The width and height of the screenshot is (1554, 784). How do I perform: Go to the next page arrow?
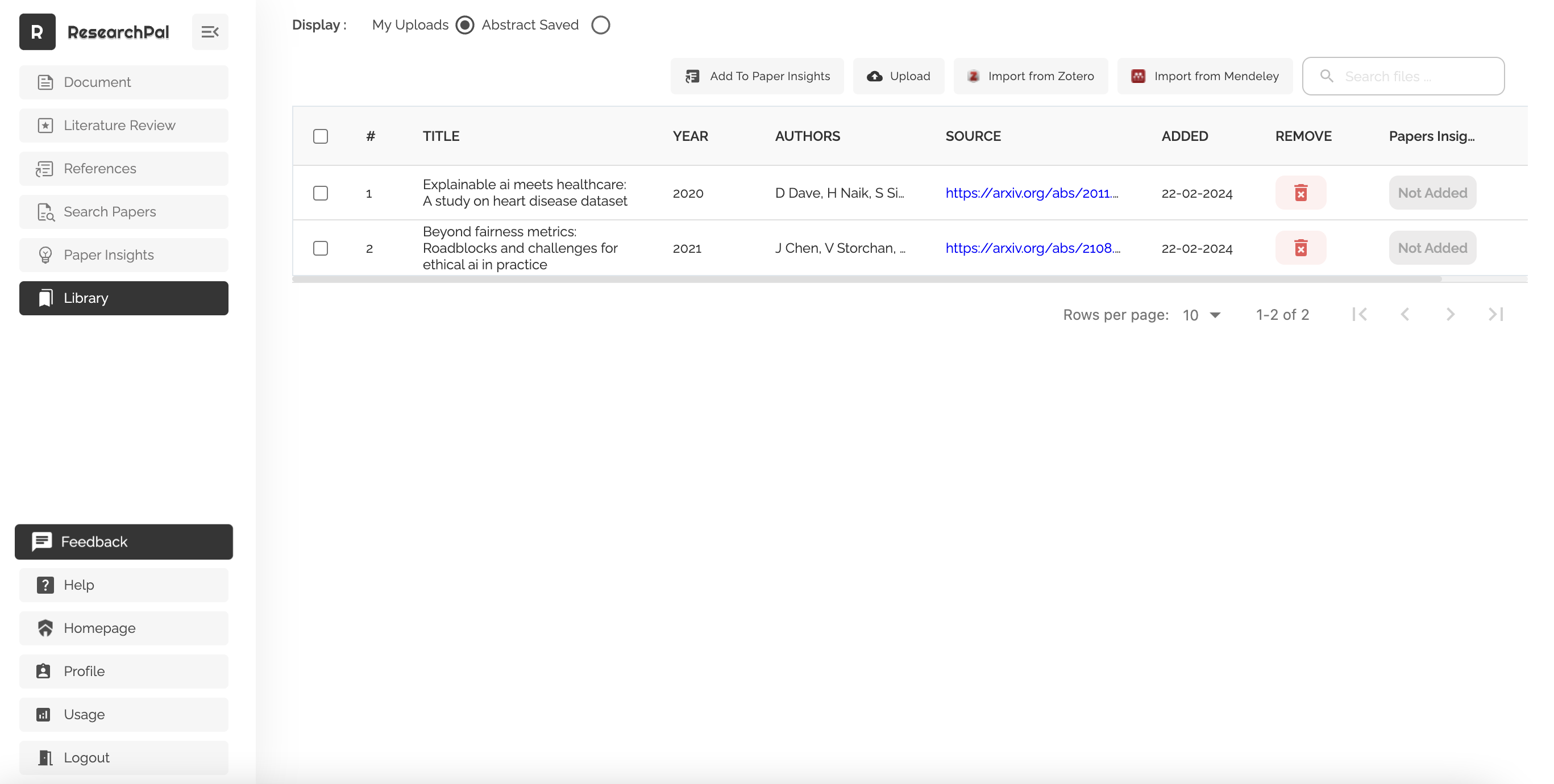point(1450,314)
